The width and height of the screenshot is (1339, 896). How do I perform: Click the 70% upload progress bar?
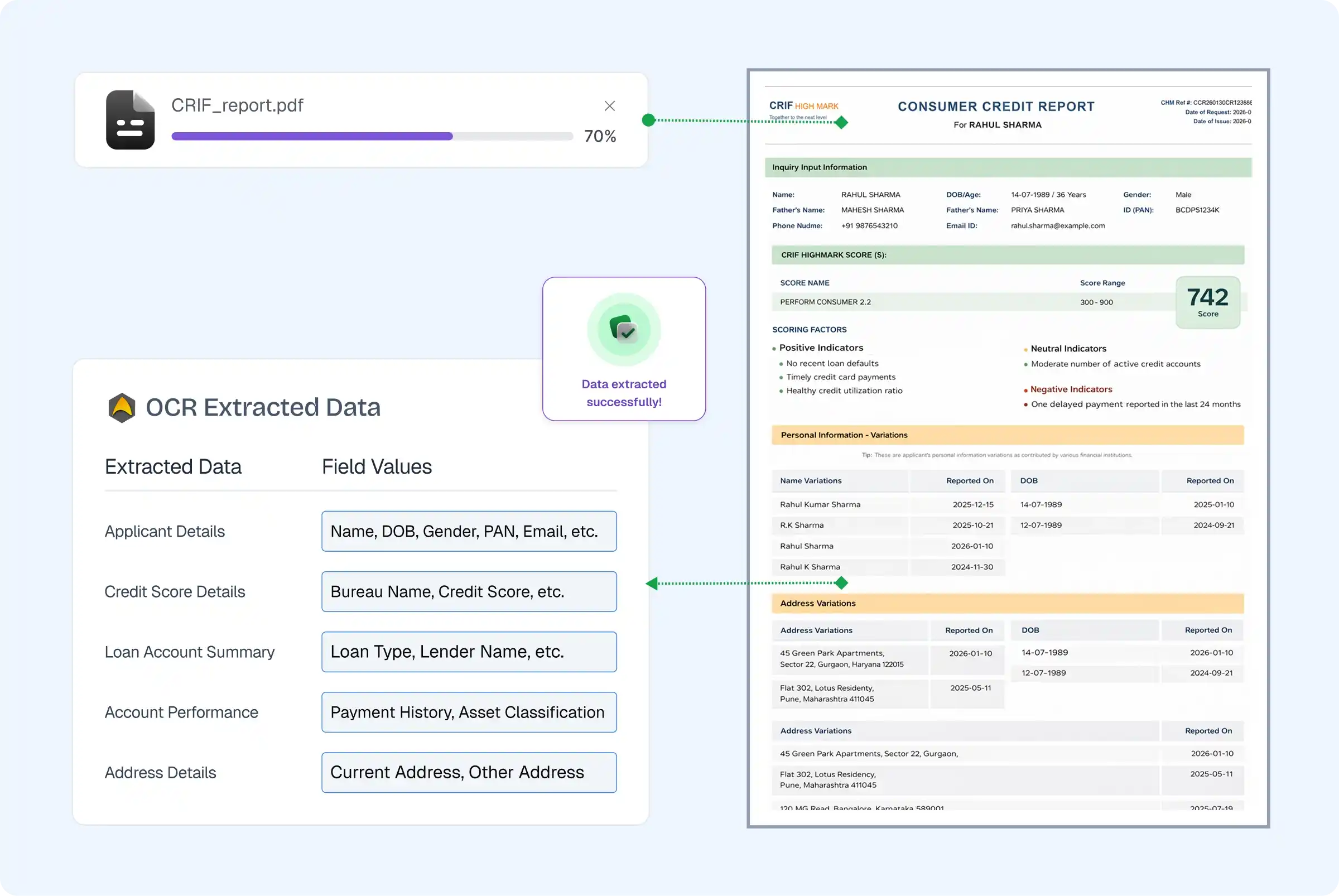(x=372, y=136)
